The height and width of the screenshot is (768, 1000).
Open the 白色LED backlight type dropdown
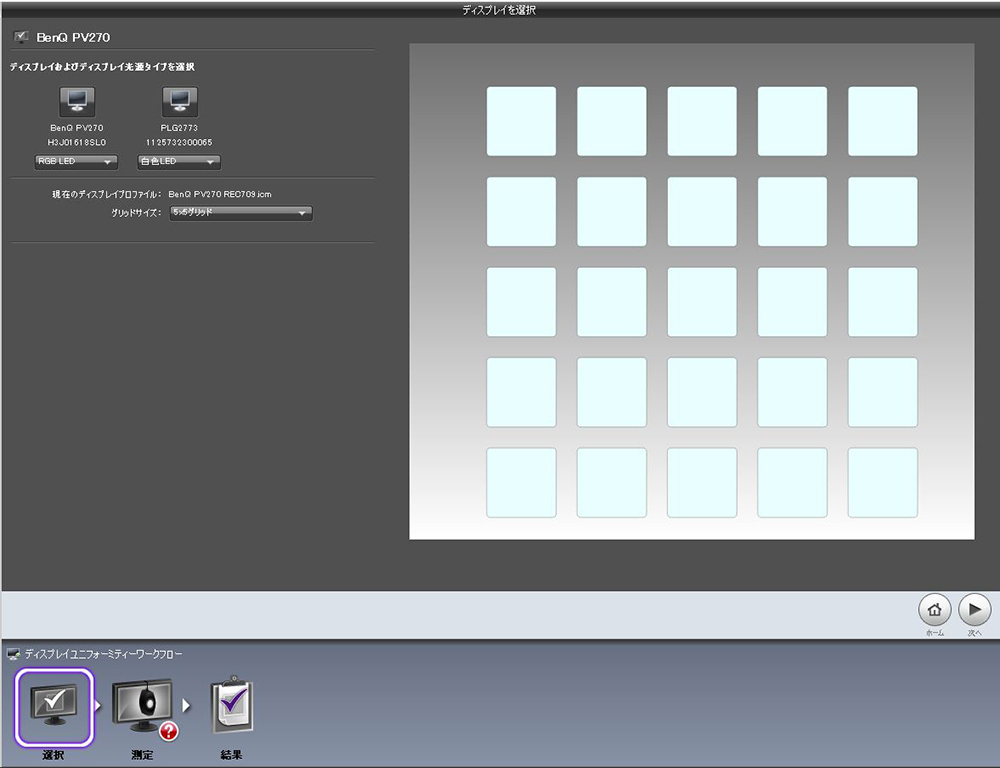point(179,162)
